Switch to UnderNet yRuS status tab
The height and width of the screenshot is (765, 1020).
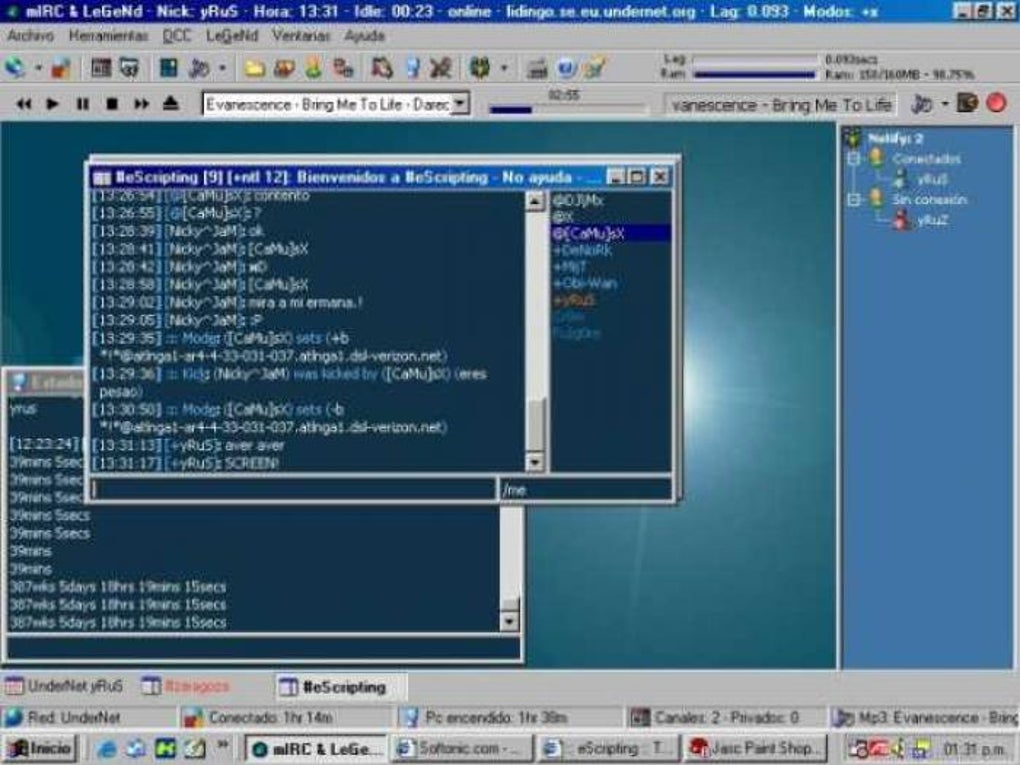(x=64, y=686)
